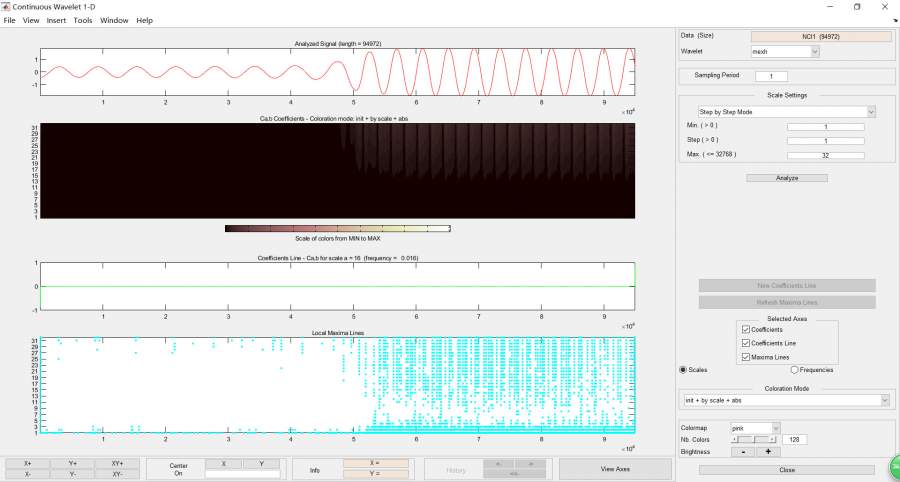Select the Frequencies radio button
This screenshot has width=900, height=482.
(795, 369)
